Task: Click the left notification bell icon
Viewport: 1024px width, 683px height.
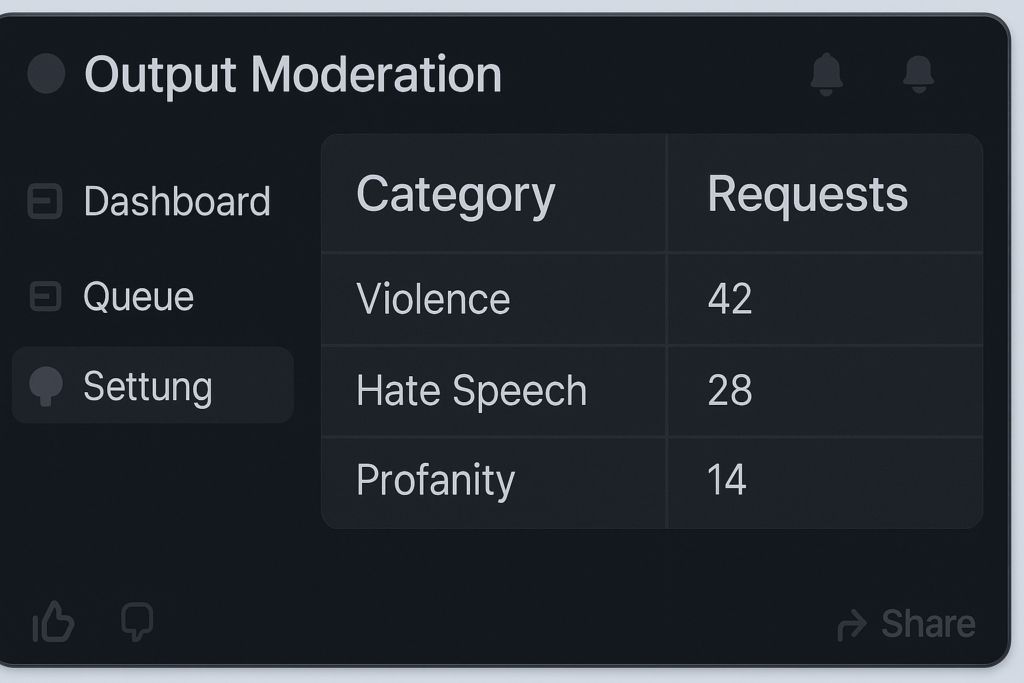Action: point(826,74)
